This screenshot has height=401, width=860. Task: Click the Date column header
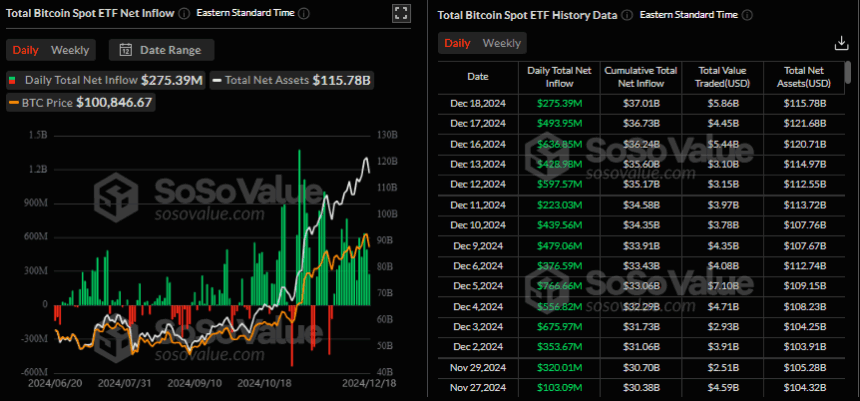[x=478, y=77]
